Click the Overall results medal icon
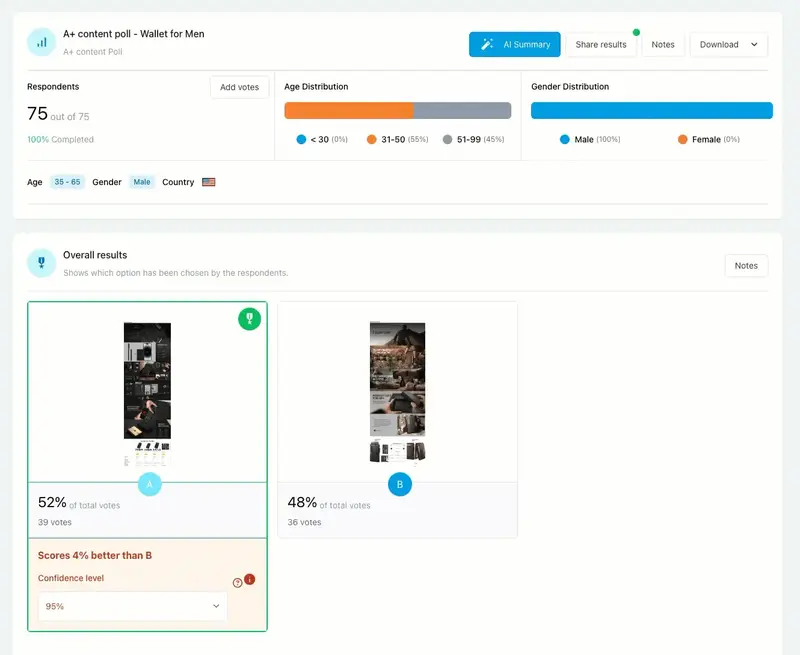Viewport: 800px width, 655px height. pos(41,263)
